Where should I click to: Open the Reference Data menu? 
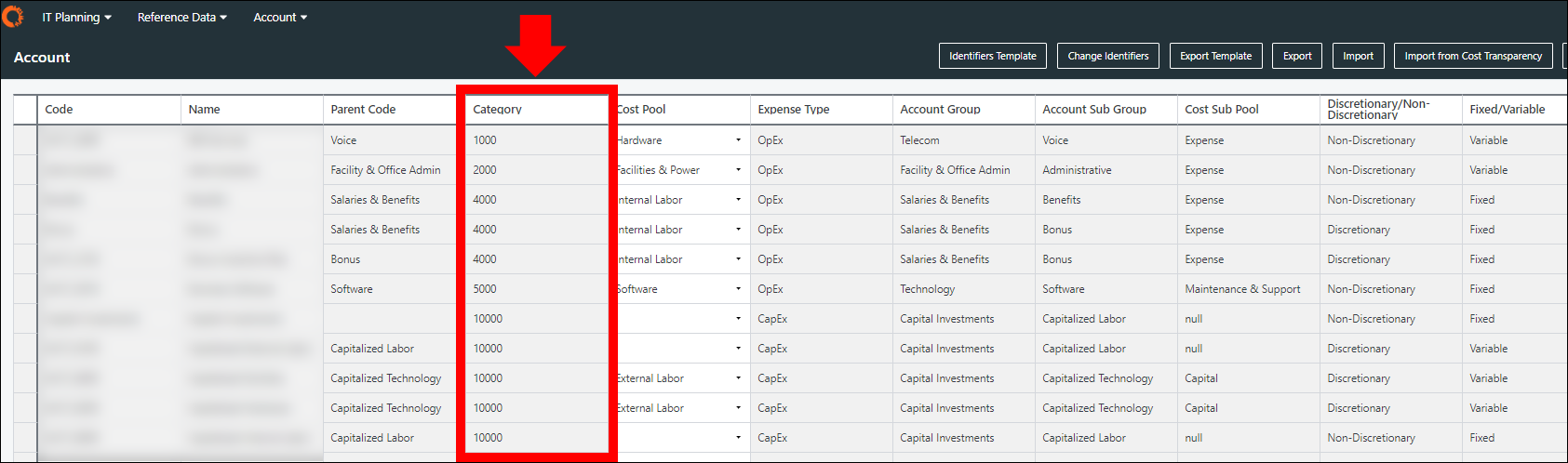[x=181, y=17]
